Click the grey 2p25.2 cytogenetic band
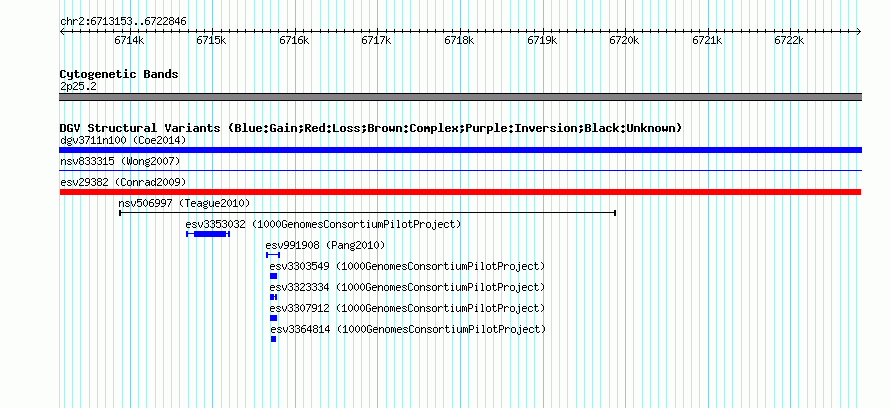Image resolution: width=890 pixels, height=408 pixels. coord(460,97)
